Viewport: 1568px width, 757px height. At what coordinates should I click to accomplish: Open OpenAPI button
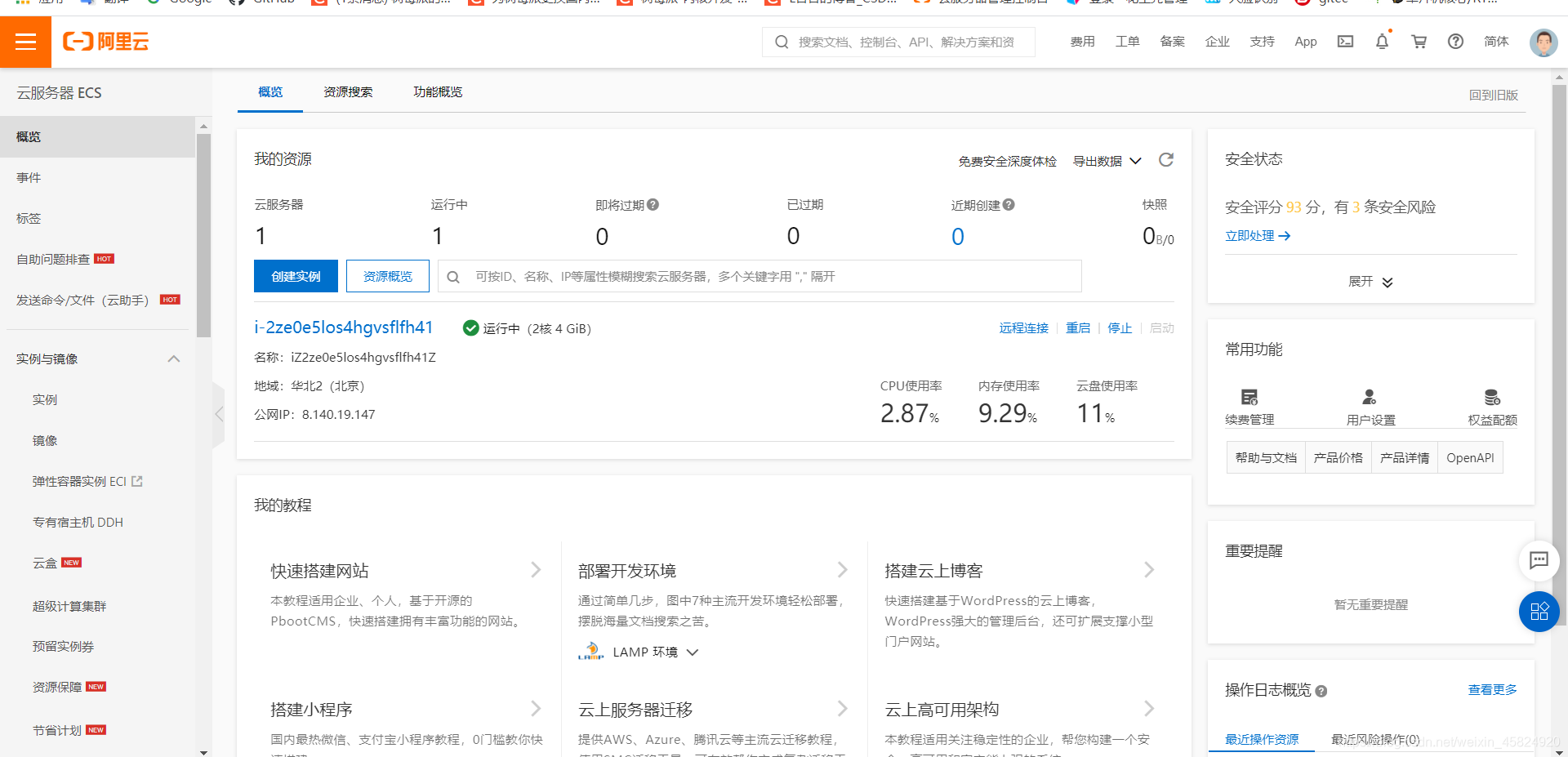coord(1471,458)
